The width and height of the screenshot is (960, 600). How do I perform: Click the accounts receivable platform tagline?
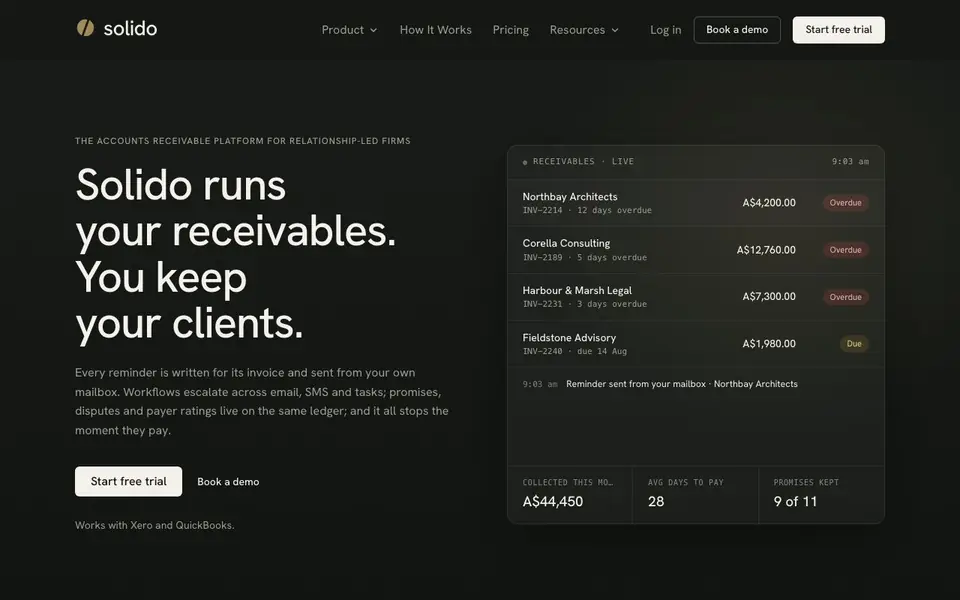pyautogui.click(x=242, y=141)
